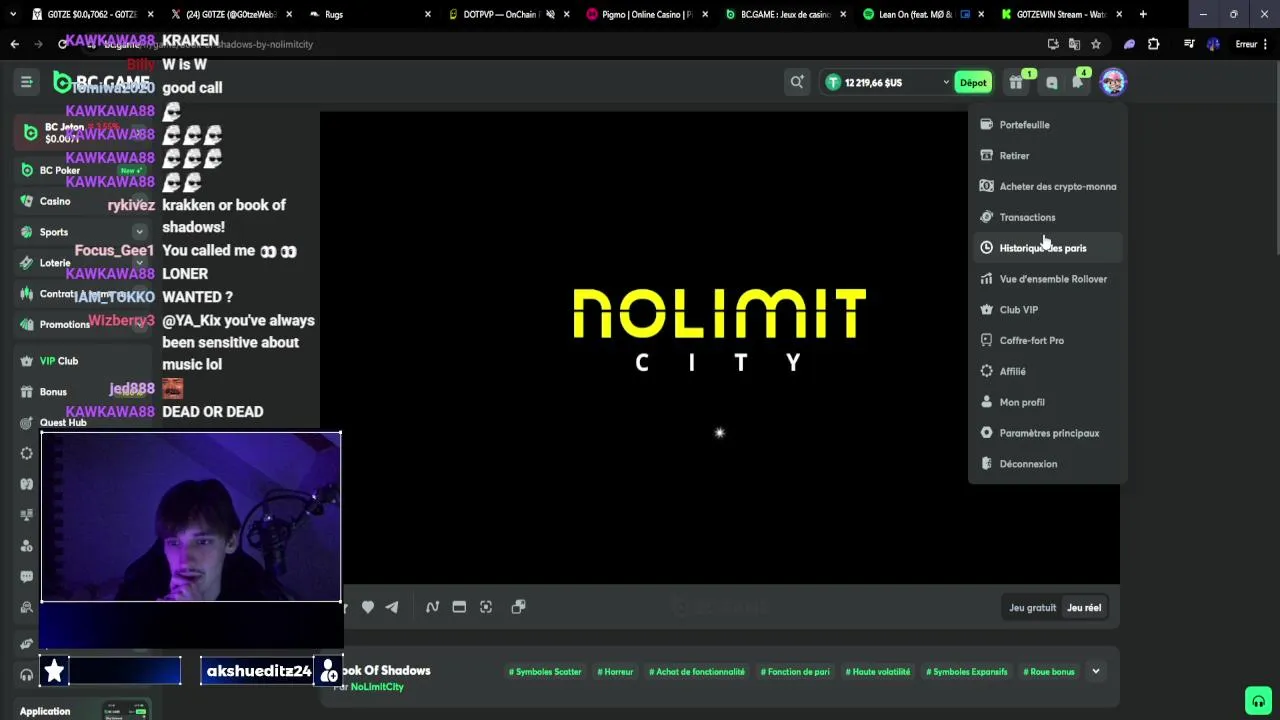Open Paramètres principaux

pos(1047,433)
